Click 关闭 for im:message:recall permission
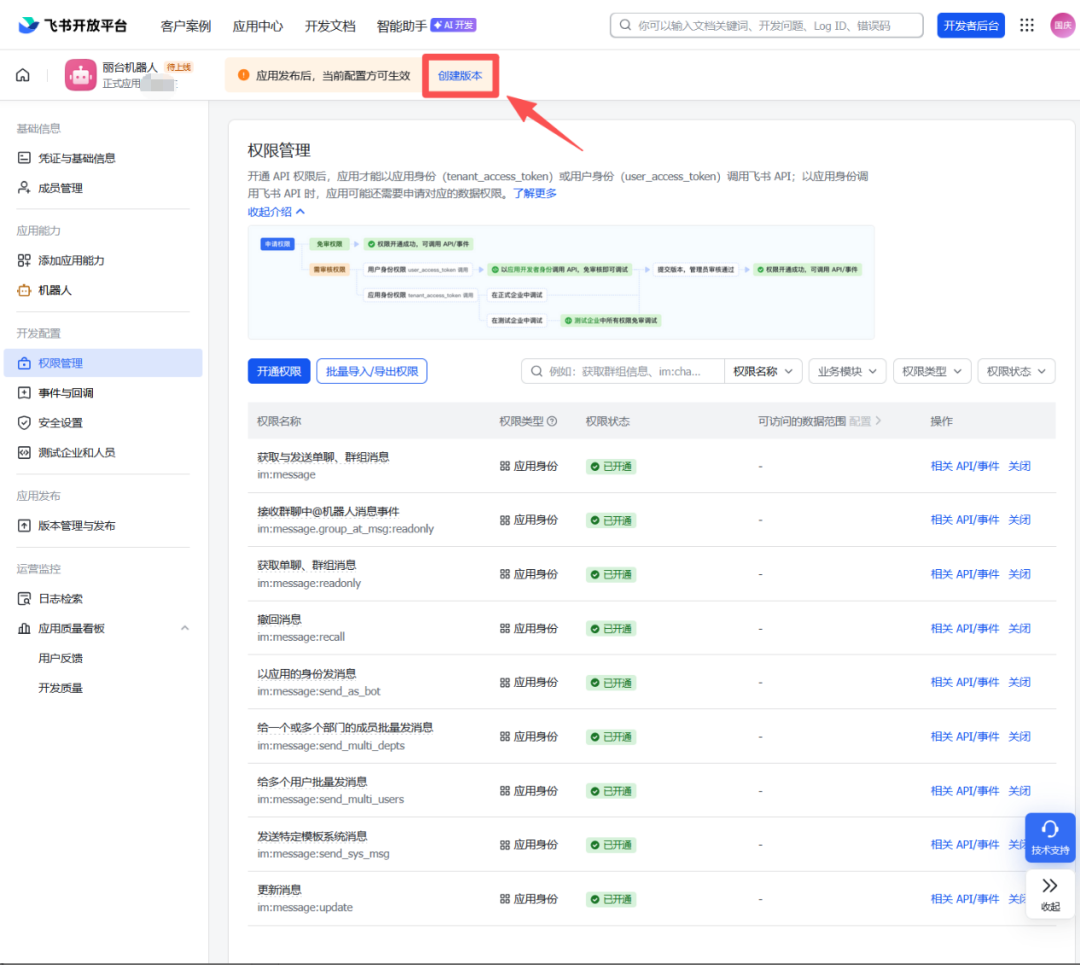Image resolution: width=1080 pixels, height=965 pixels. coord(1019,628)
